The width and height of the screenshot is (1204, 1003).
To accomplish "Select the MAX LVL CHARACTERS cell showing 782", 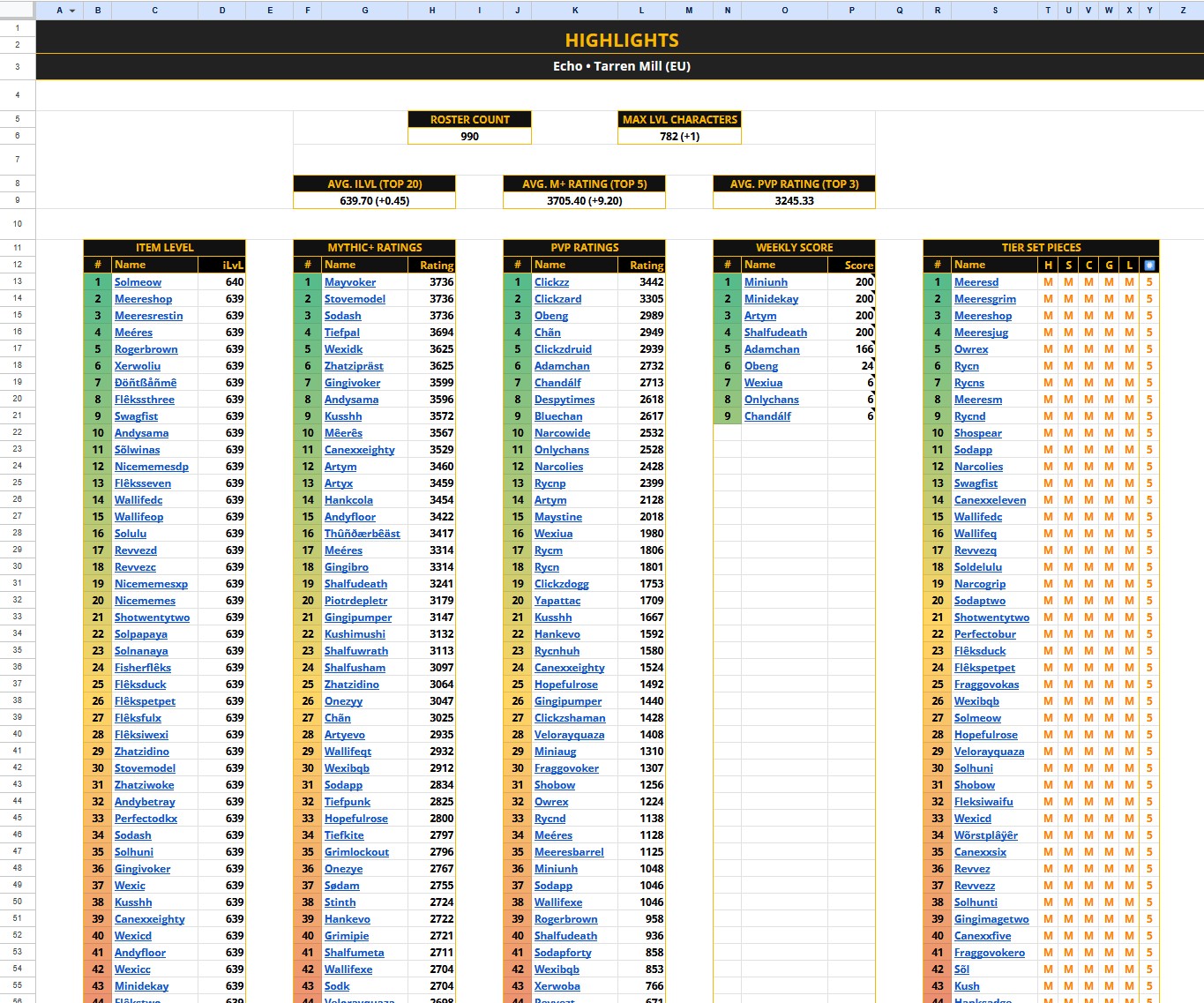I will [679, 136].
